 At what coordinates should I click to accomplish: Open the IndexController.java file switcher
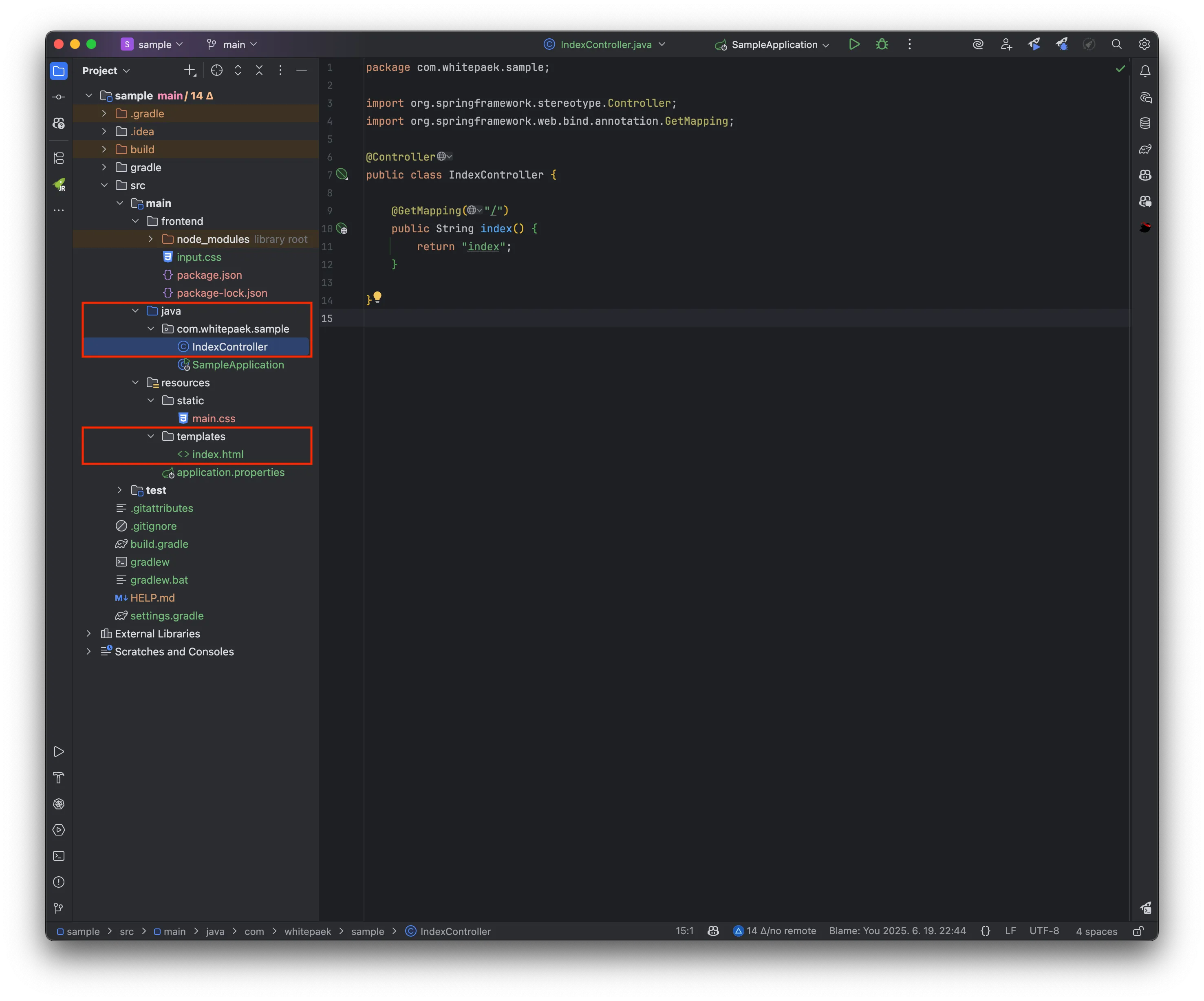605,44
